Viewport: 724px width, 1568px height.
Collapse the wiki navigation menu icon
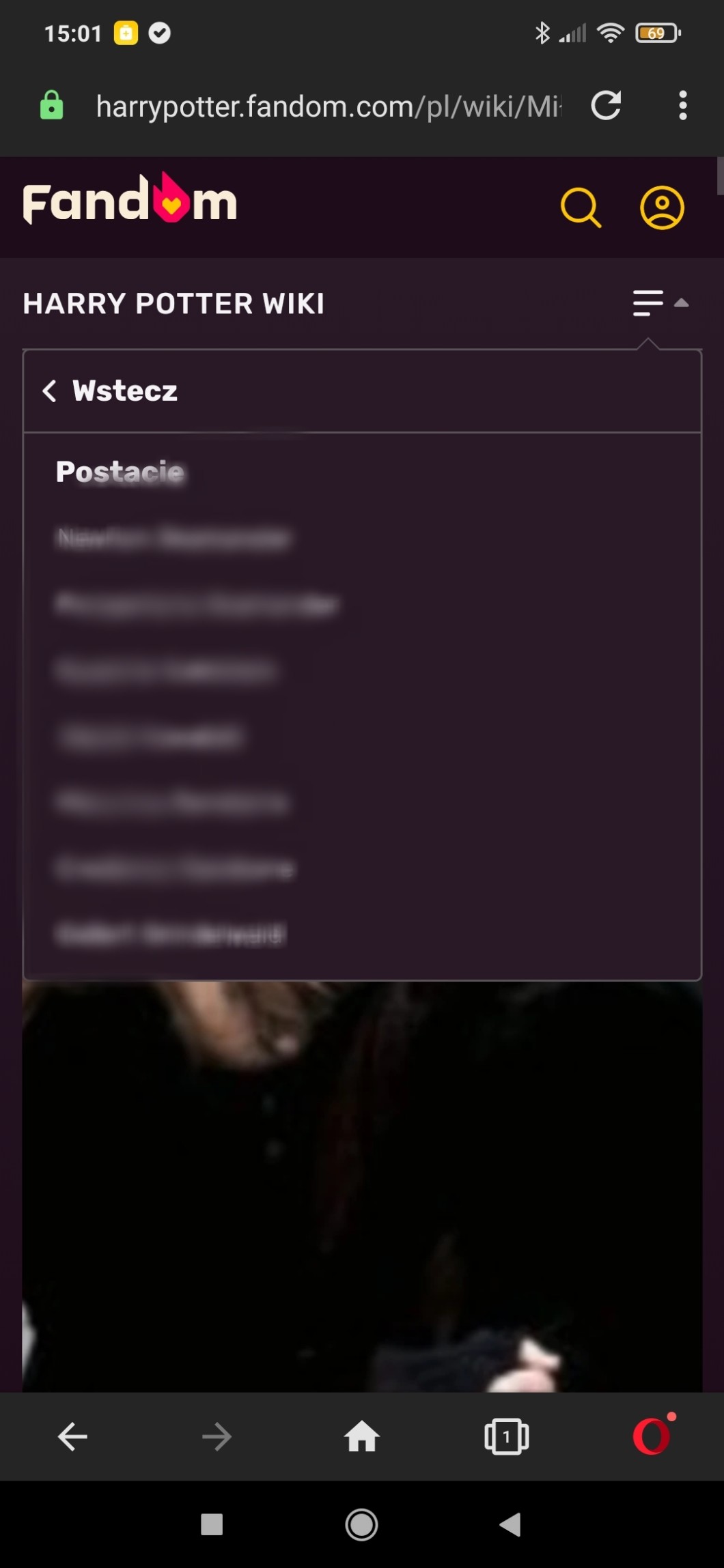(x=648, y=303)
